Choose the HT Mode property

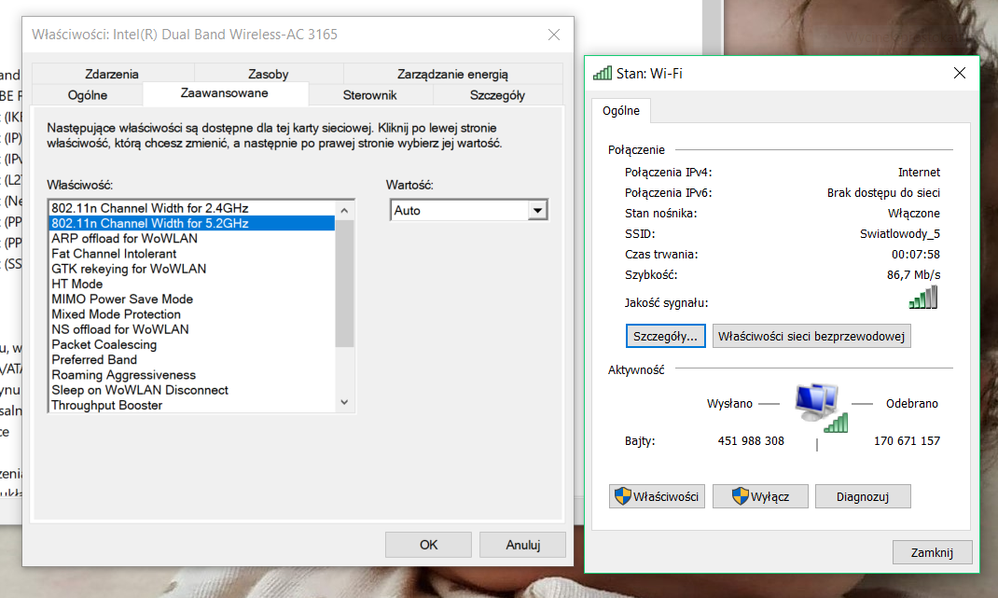[77, 284]
